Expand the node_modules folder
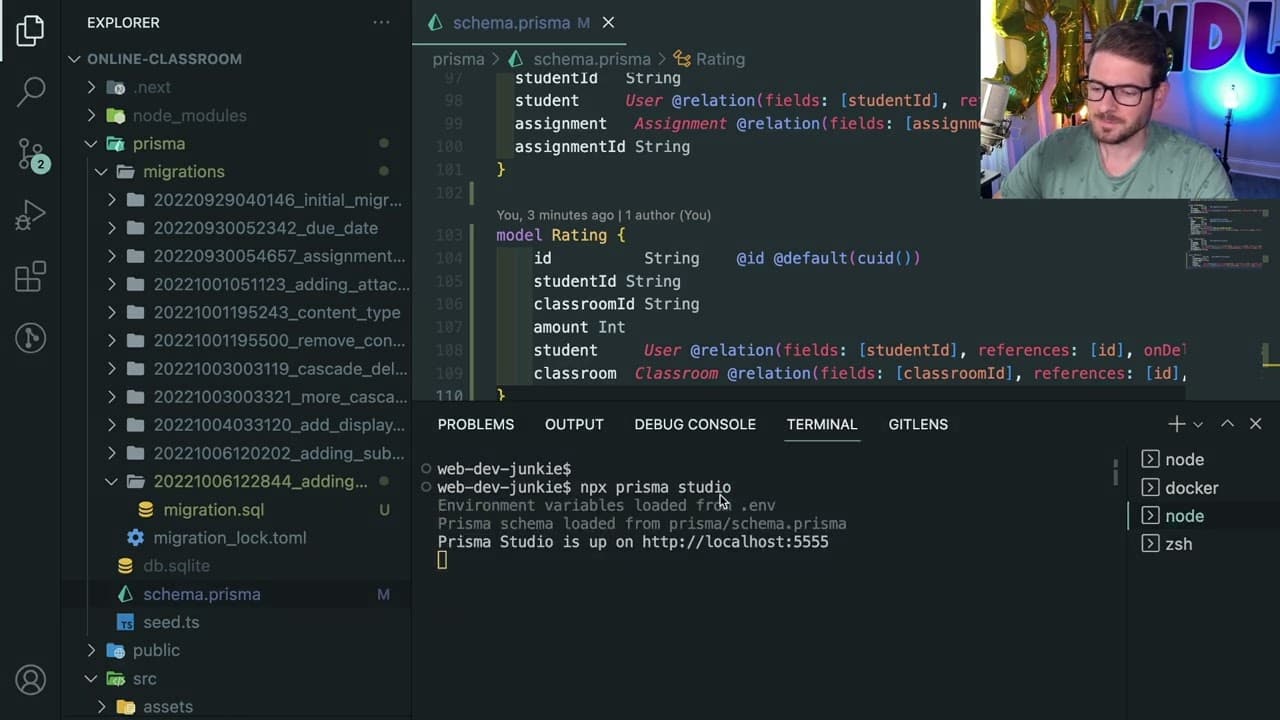1280x720 pixels. 189,115
